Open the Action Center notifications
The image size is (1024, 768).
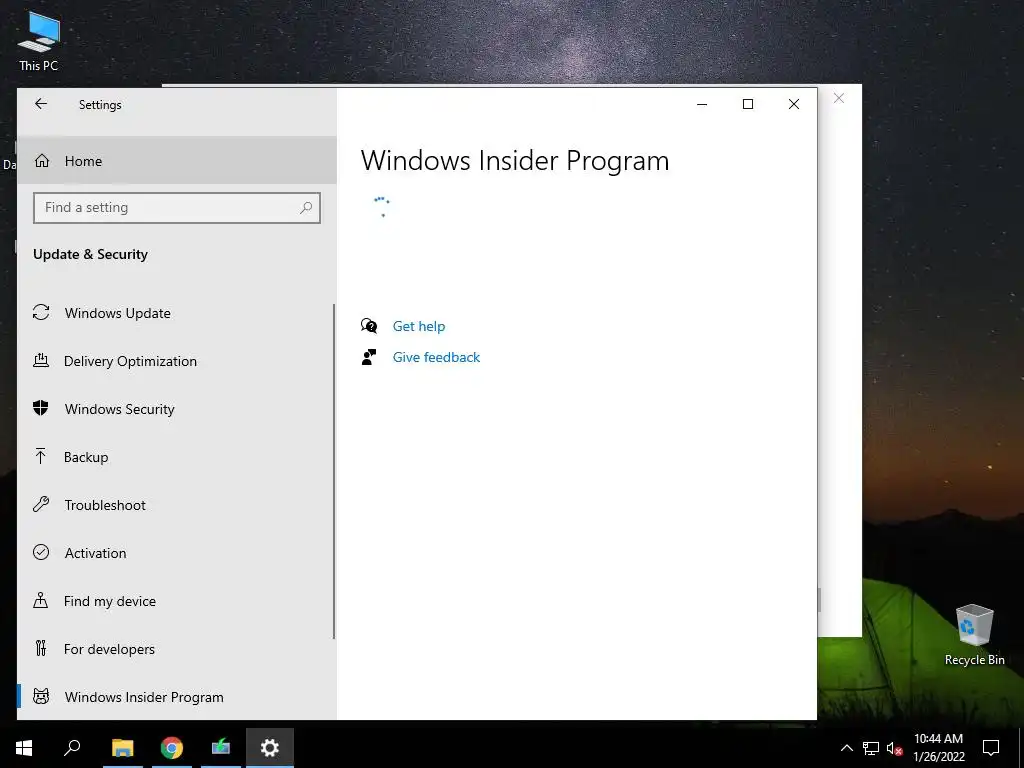[991, 748]
